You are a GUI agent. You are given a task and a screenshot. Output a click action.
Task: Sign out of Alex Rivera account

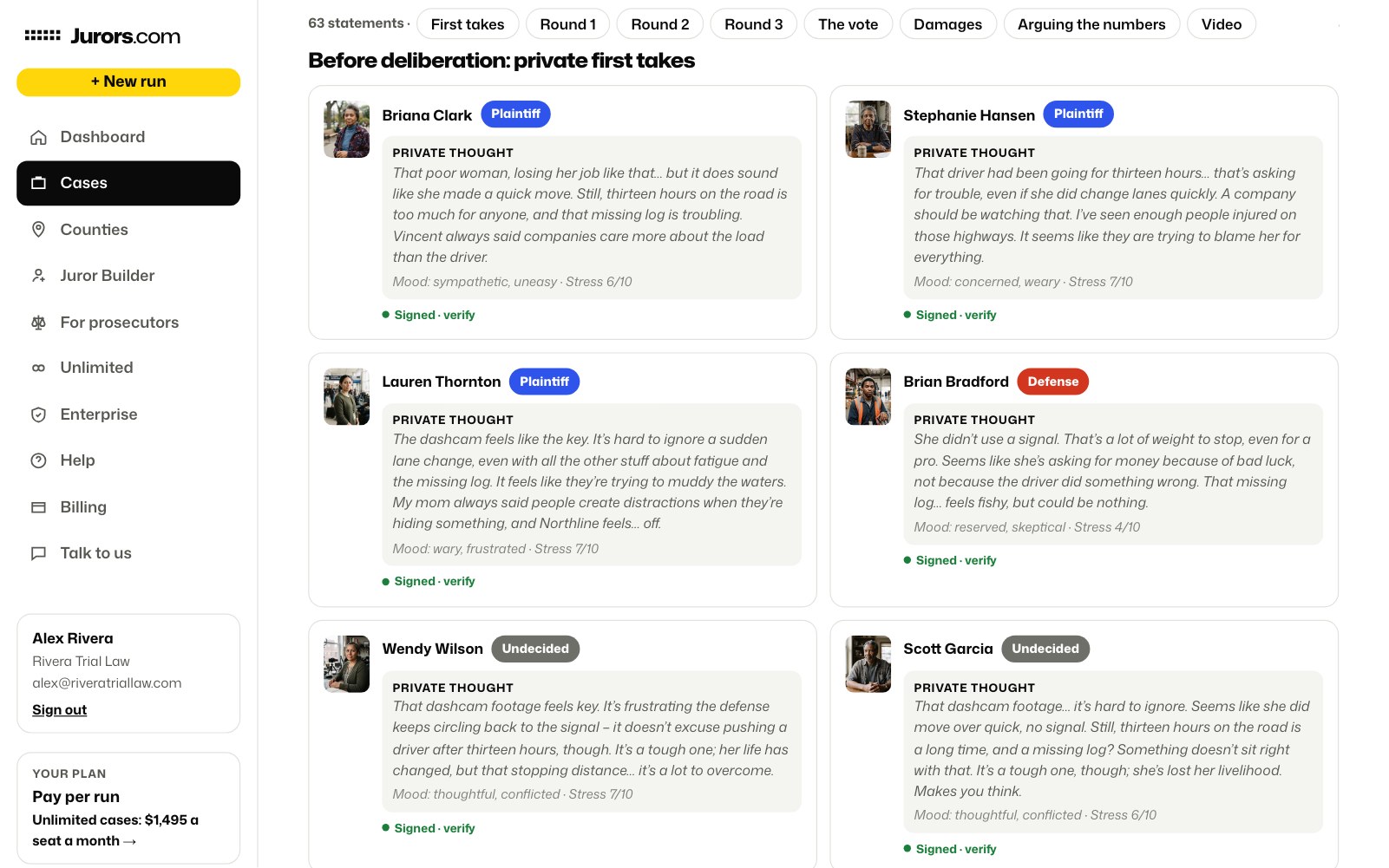coord(59,710)
